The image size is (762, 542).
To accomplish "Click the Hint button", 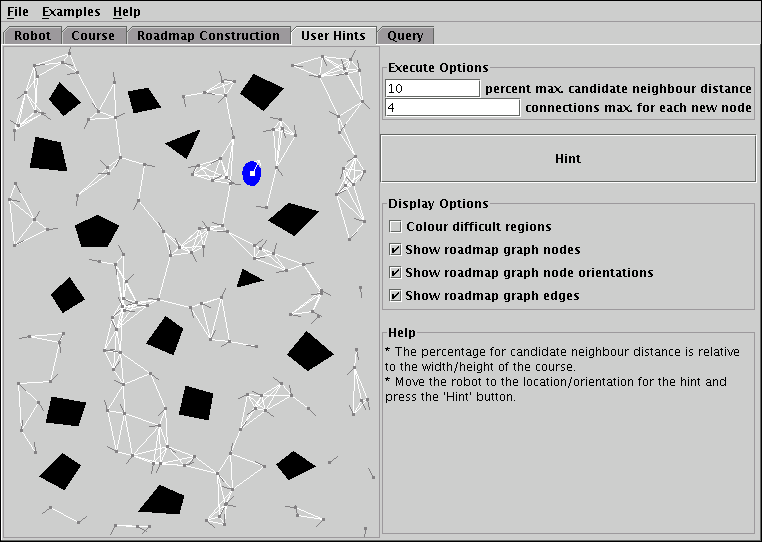I will (x=568, y=158).
